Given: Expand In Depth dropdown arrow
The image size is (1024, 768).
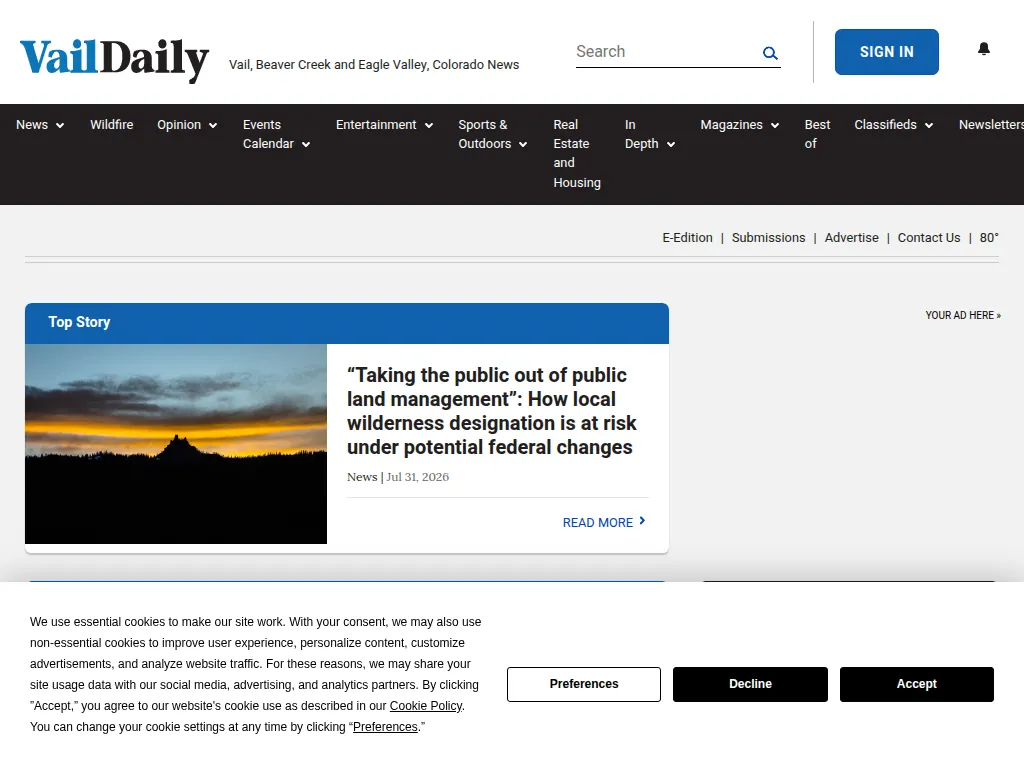Looking at the screenshot, I should tap(671, 144).
